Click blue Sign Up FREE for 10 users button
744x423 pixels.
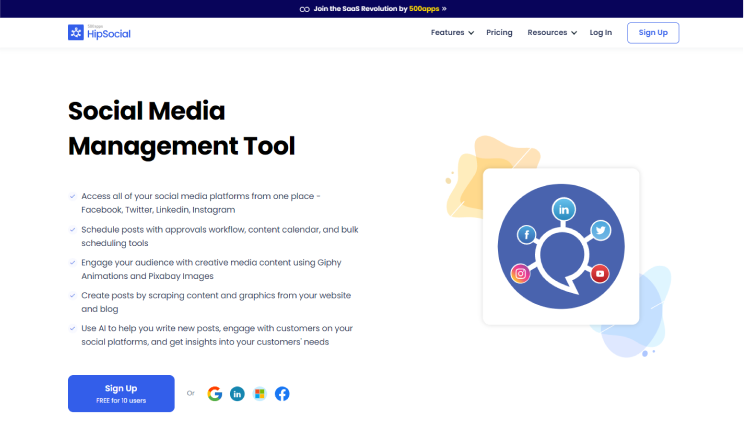coord(121,394)
